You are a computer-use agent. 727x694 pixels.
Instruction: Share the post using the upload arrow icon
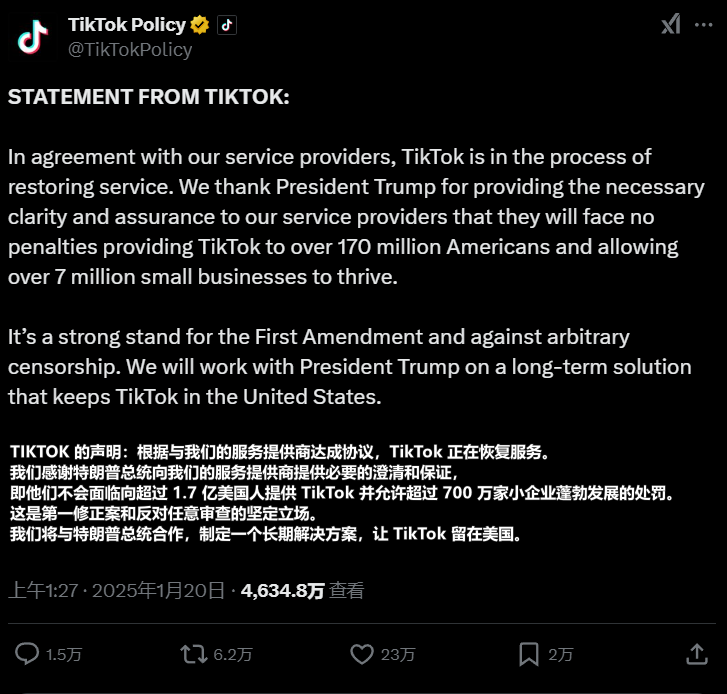click(697, 653)
